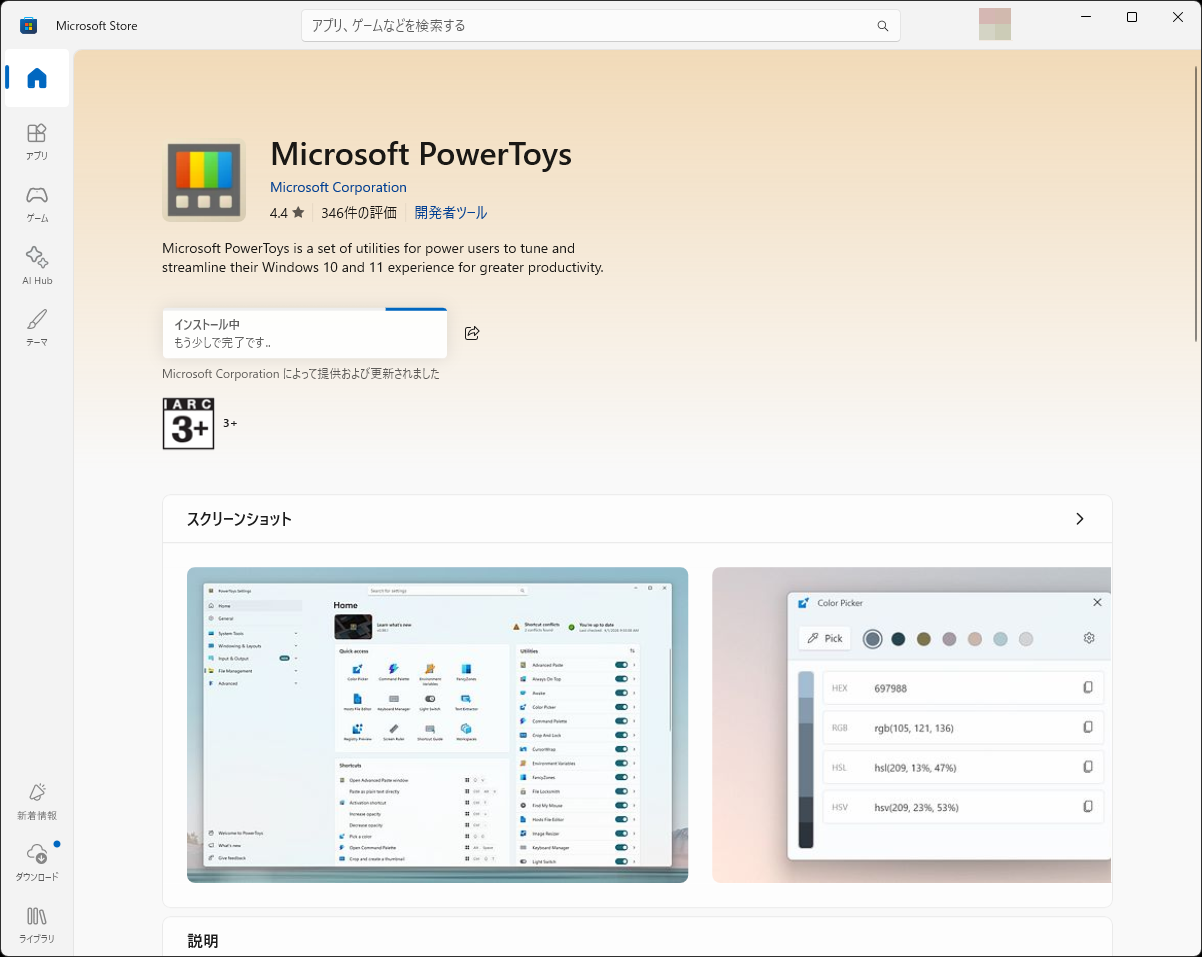Focus the app search field
Image resolution: width=1202 pixels, height=957 pixels.
coord(600,26)
